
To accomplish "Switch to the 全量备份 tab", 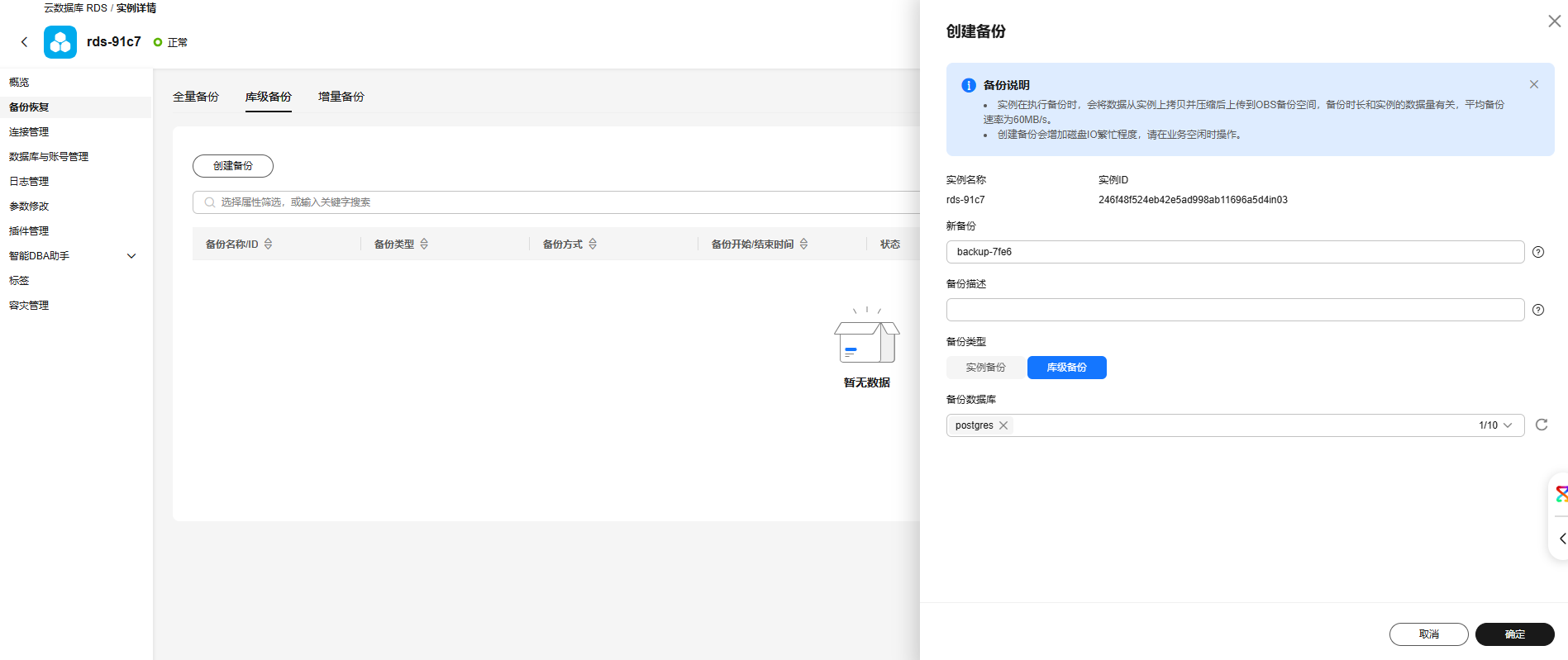I will point(196,97).
